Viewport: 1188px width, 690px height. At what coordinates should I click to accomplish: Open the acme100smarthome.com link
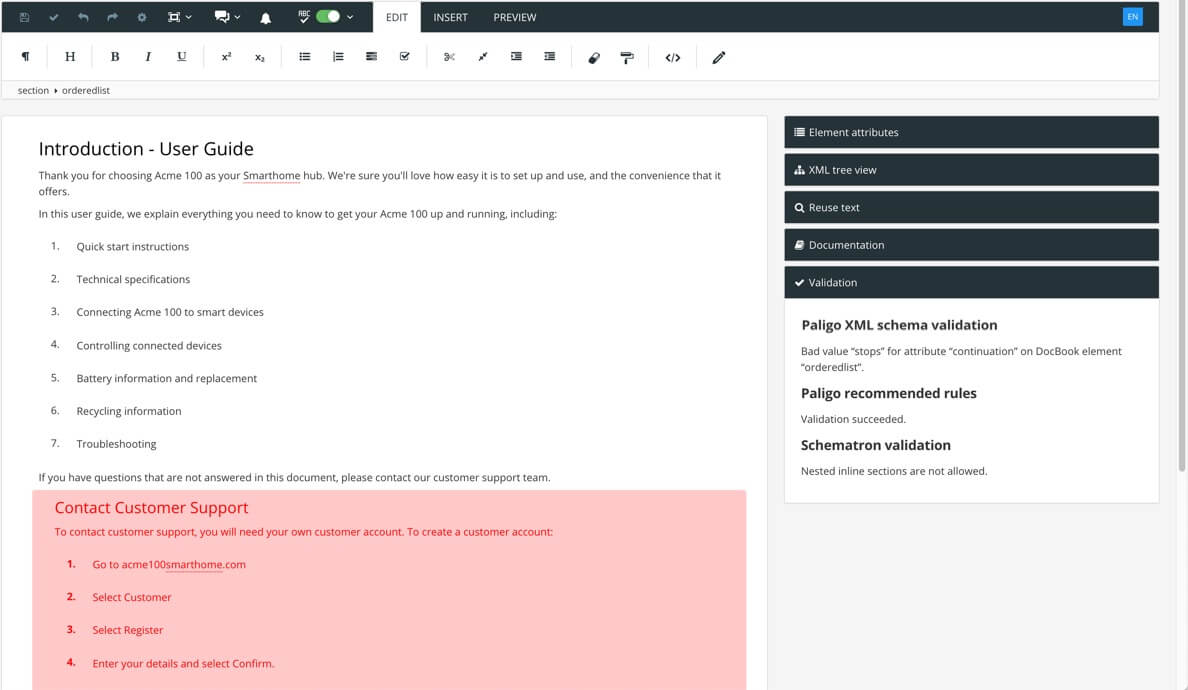click(x=183, y=564)
